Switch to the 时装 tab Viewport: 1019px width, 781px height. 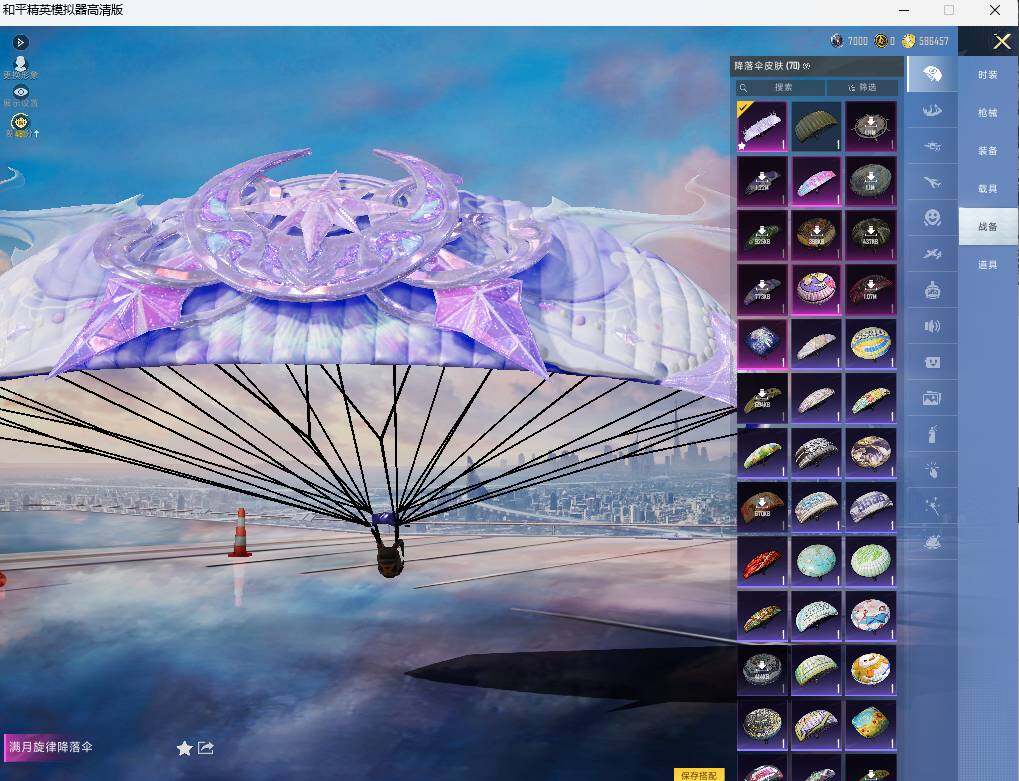(x=988, y=75)
